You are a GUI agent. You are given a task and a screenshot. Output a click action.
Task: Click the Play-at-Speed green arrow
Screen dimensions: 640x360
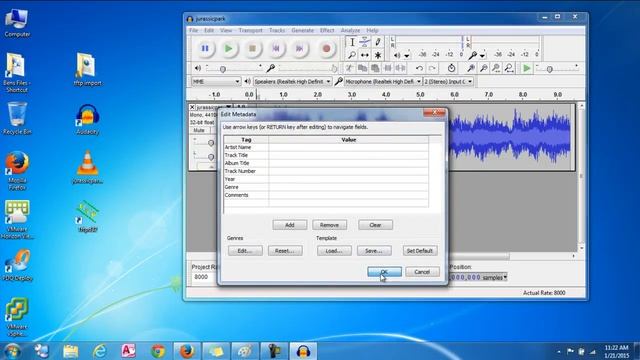click(x=527, y=68)
